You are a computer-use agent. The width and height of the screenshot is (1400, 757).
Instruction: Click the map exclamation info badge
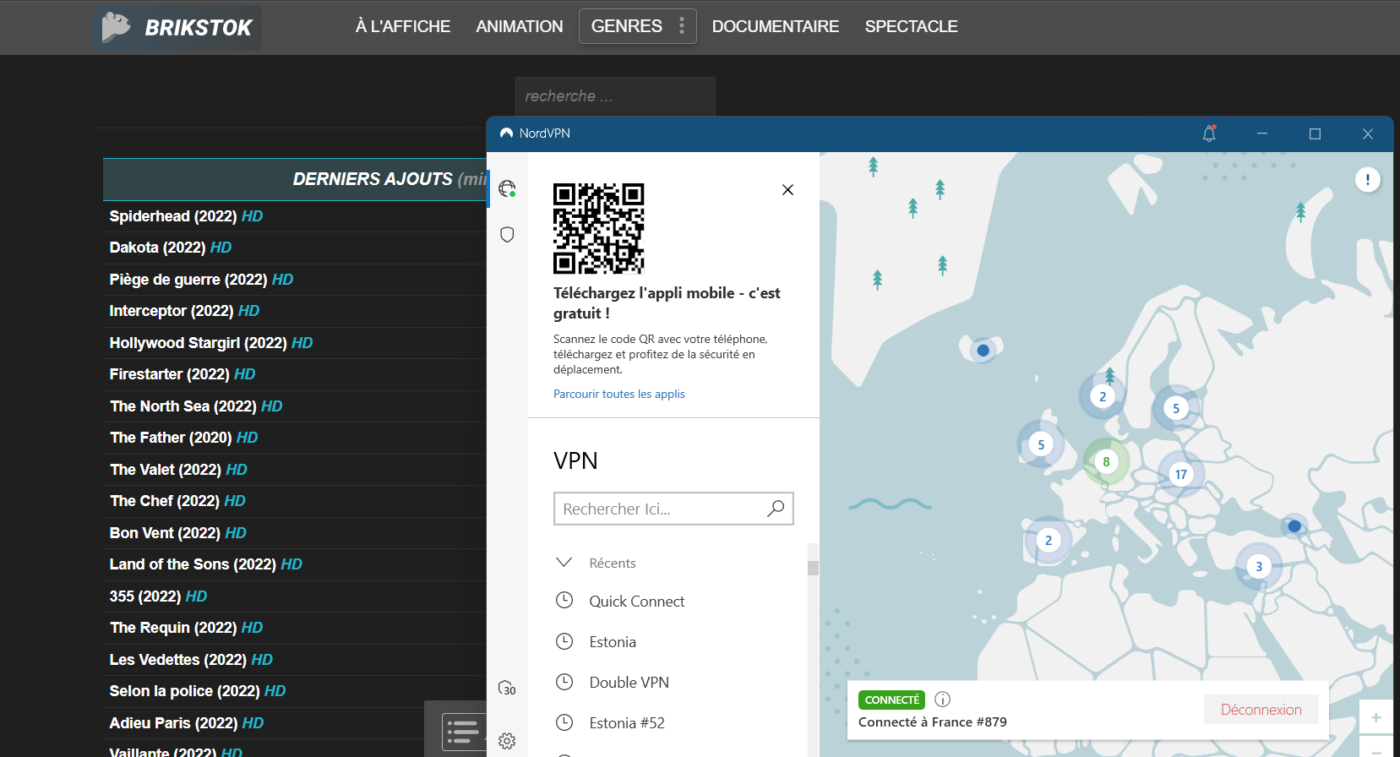1367,180
